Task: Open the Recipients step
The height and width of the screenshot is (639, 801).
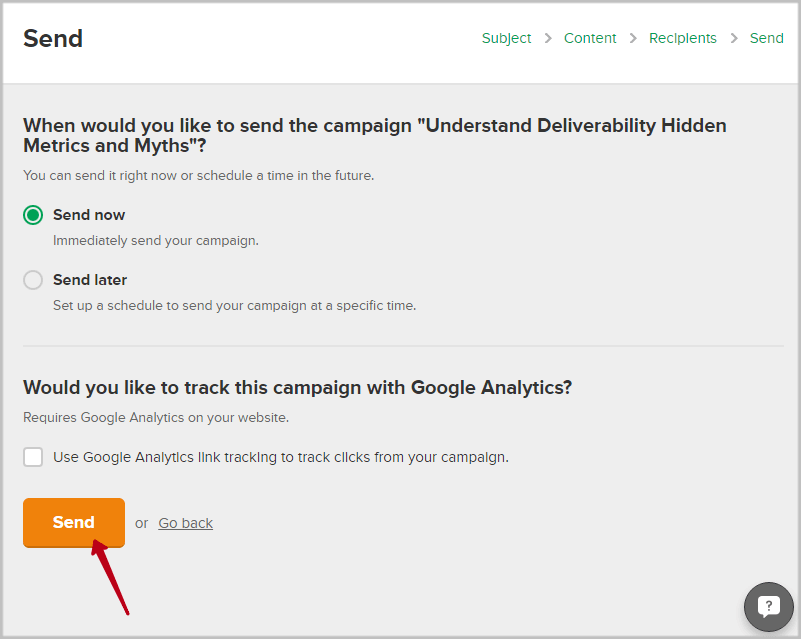Action: [x=683, y=39]
